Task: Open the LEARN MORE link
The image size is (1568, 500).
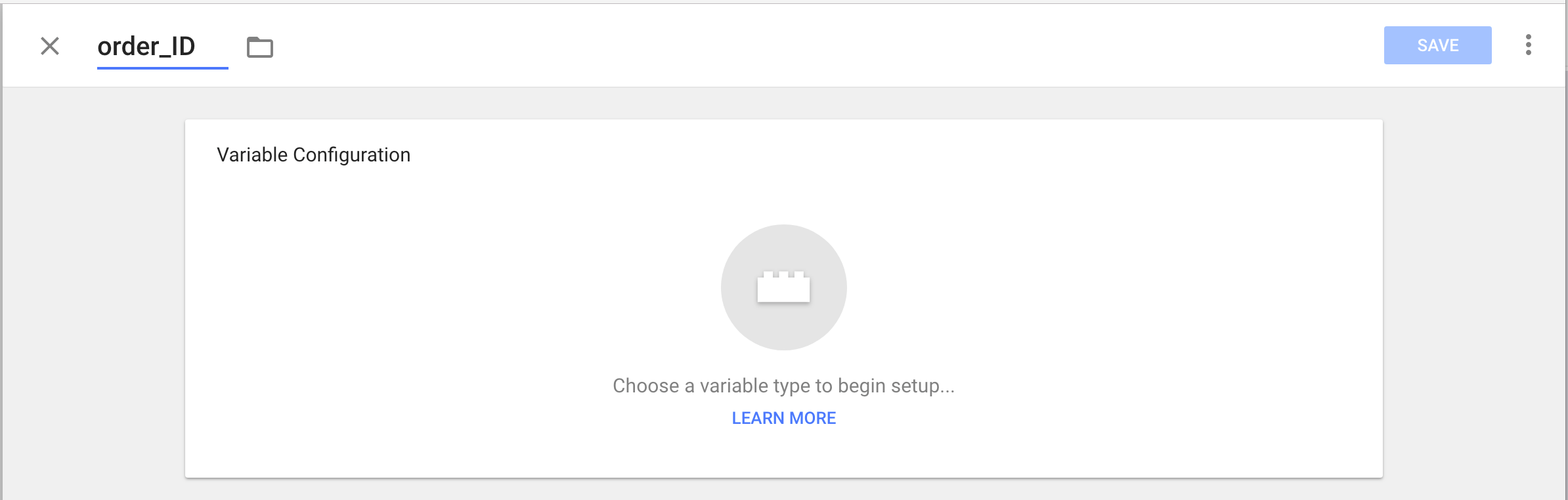Action: [783, 418]
